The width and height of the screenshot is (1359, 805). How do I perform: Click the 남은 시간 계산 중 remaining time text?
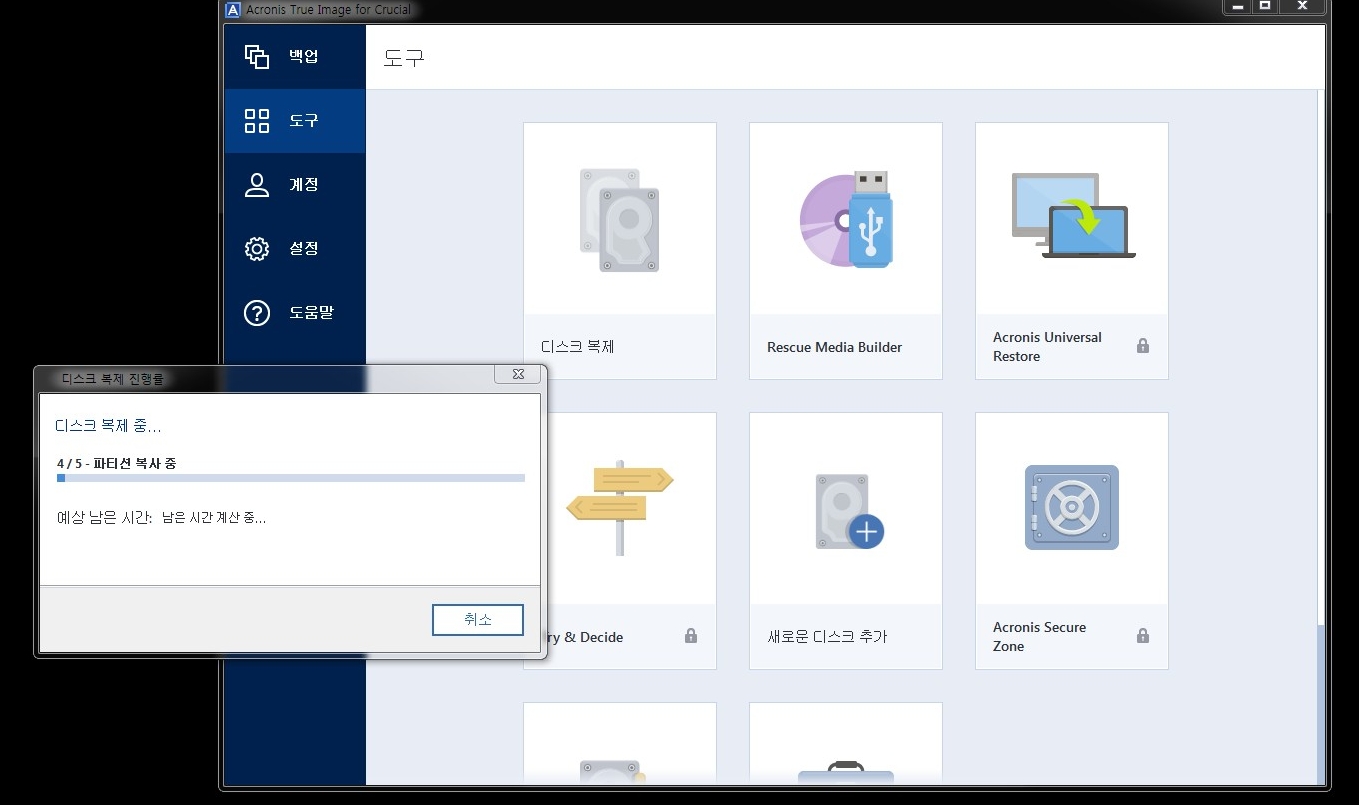[x=214, y=518]
